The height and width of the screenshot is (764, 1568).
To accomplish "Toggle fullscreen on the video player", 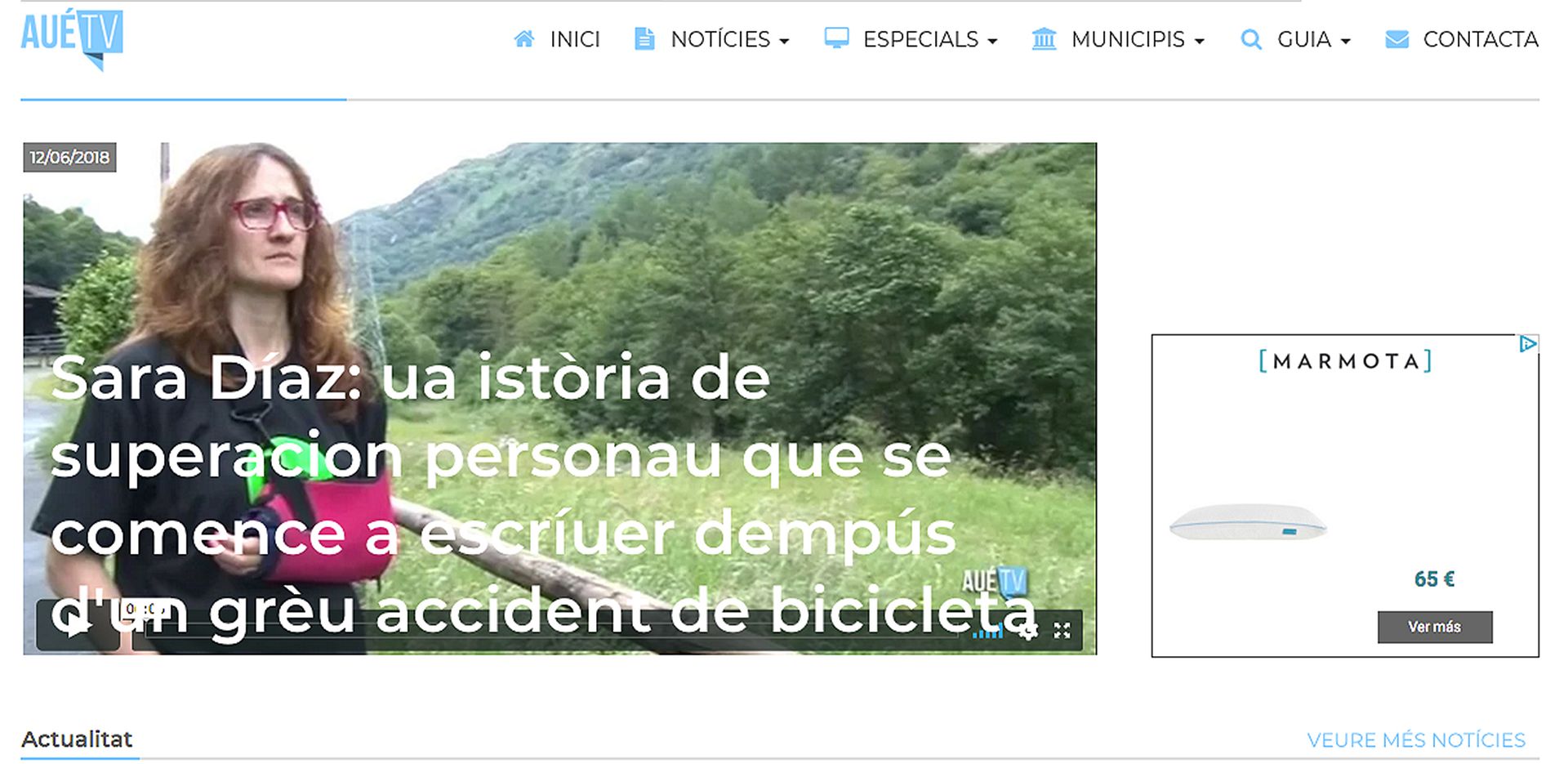I will 1062,630.
